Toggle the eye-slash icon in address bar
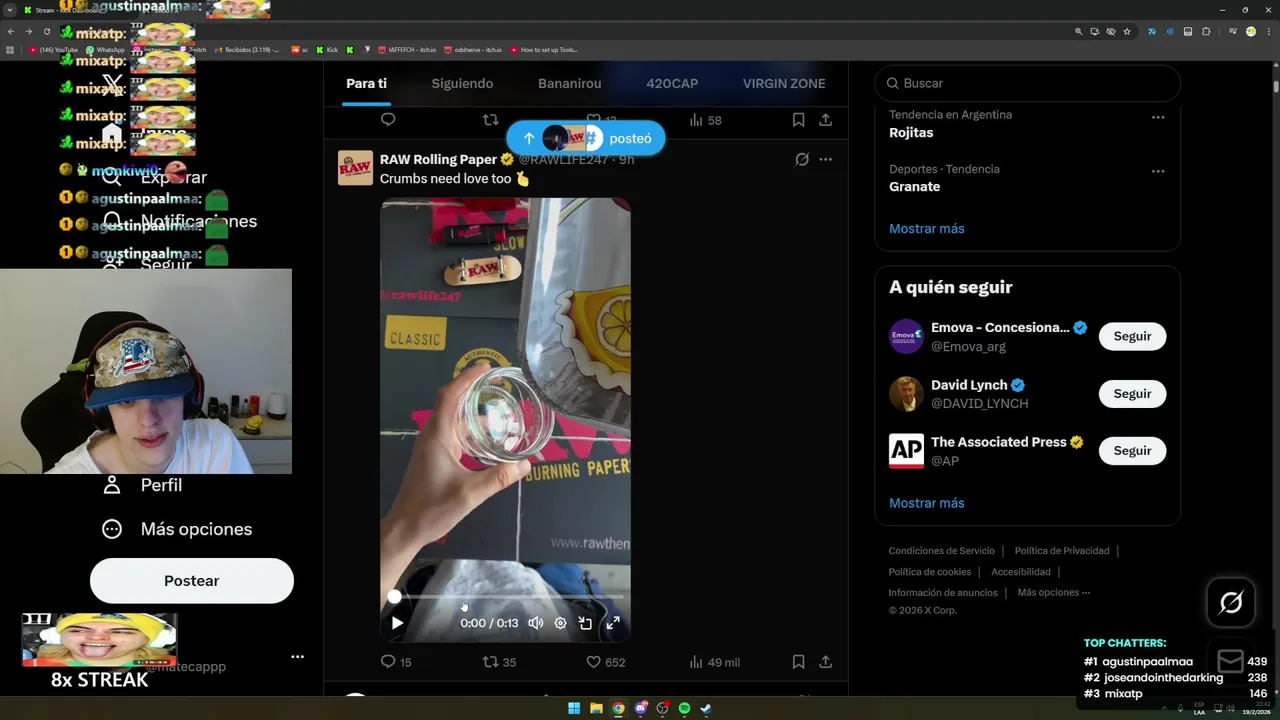This screenshot has width=1280, height=720. (x=1111, y=31)
